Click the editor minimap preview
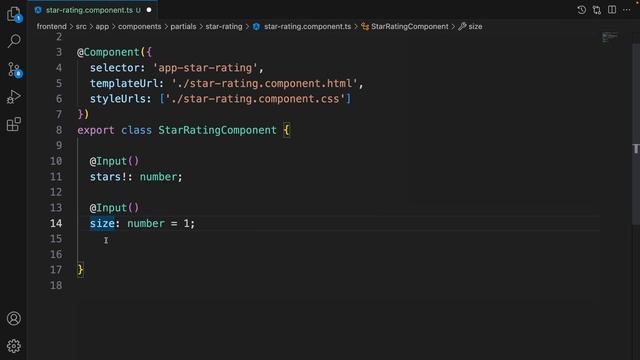 (610, 38)
